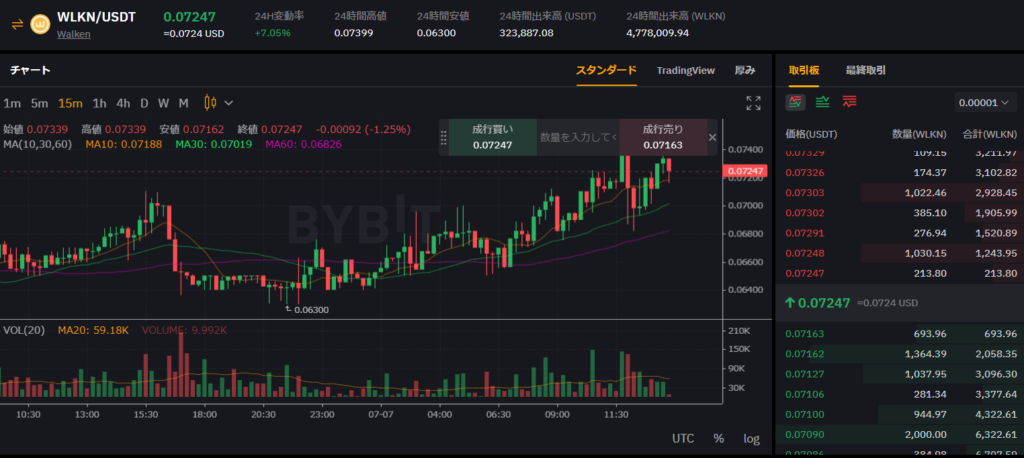Click the 成行買い market buy button

pos(492,137)
